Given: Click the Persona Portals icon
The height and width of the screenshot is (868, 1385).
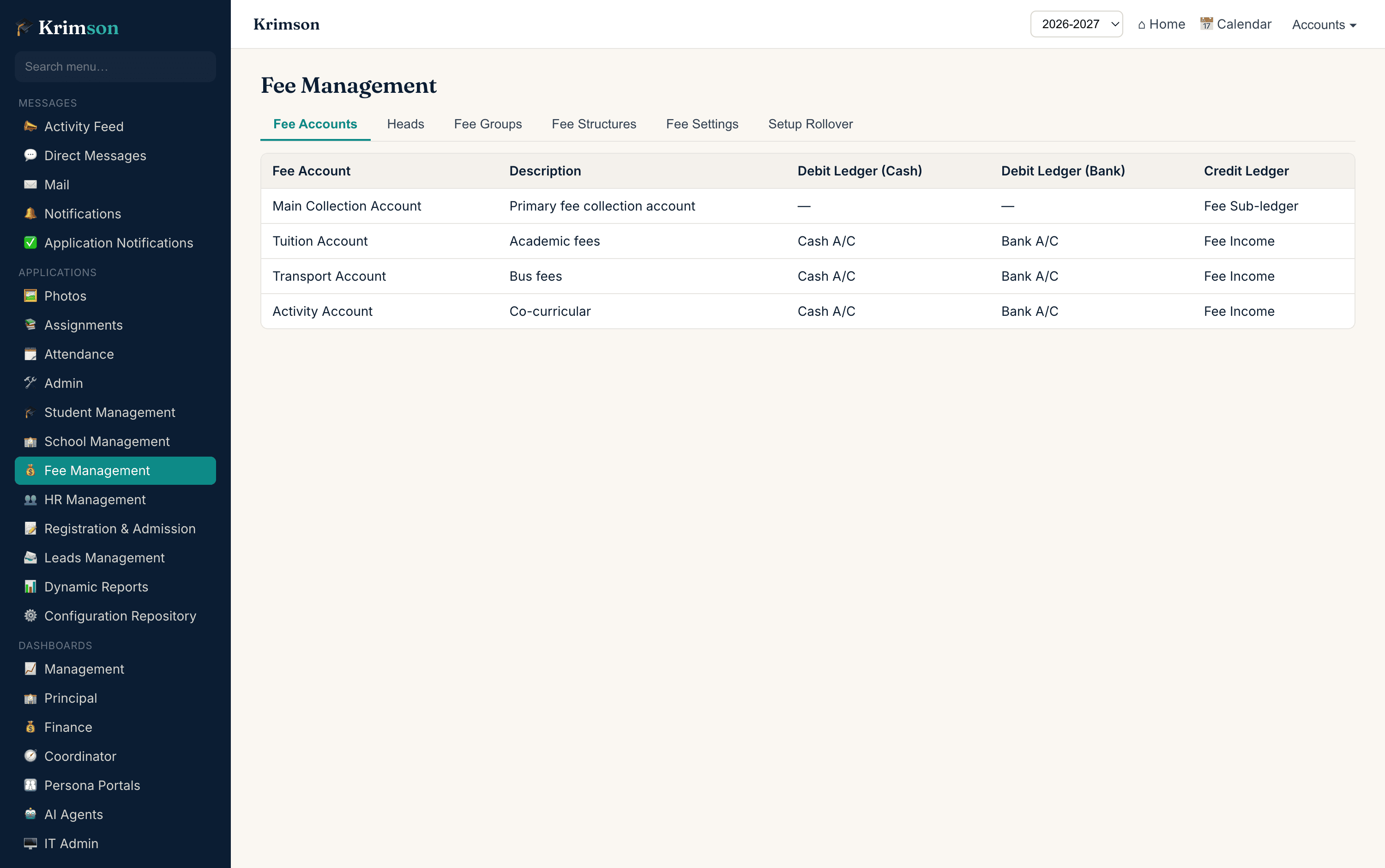Looking at the screenshot, I should (x=30, y=785).
